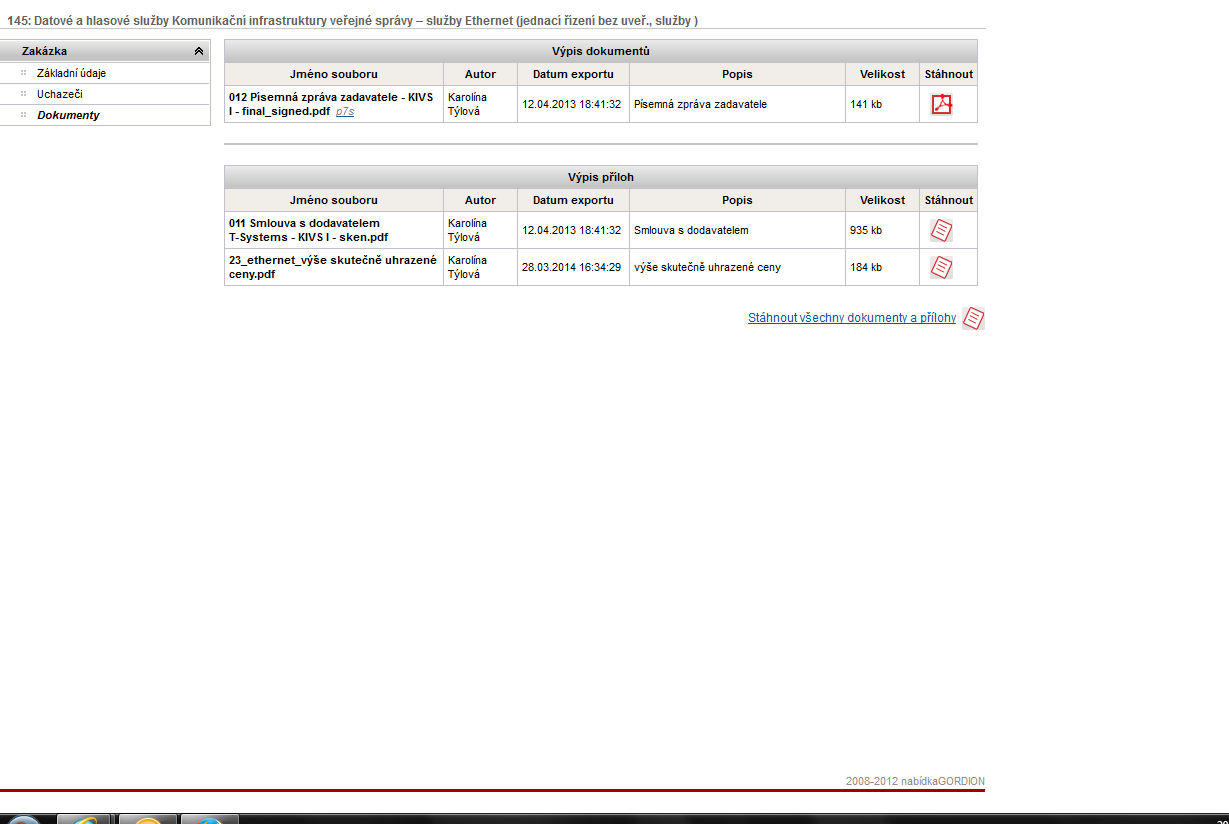
Task: Collapse the Zakázka sidebar panel
Action: pyautogui.click(x=199, y=51)
